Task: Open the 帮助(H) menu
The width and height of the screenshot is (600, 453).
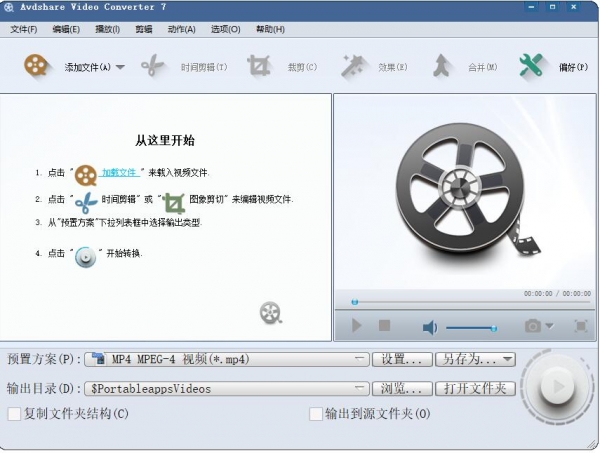Action: click(x=271, y=29)
